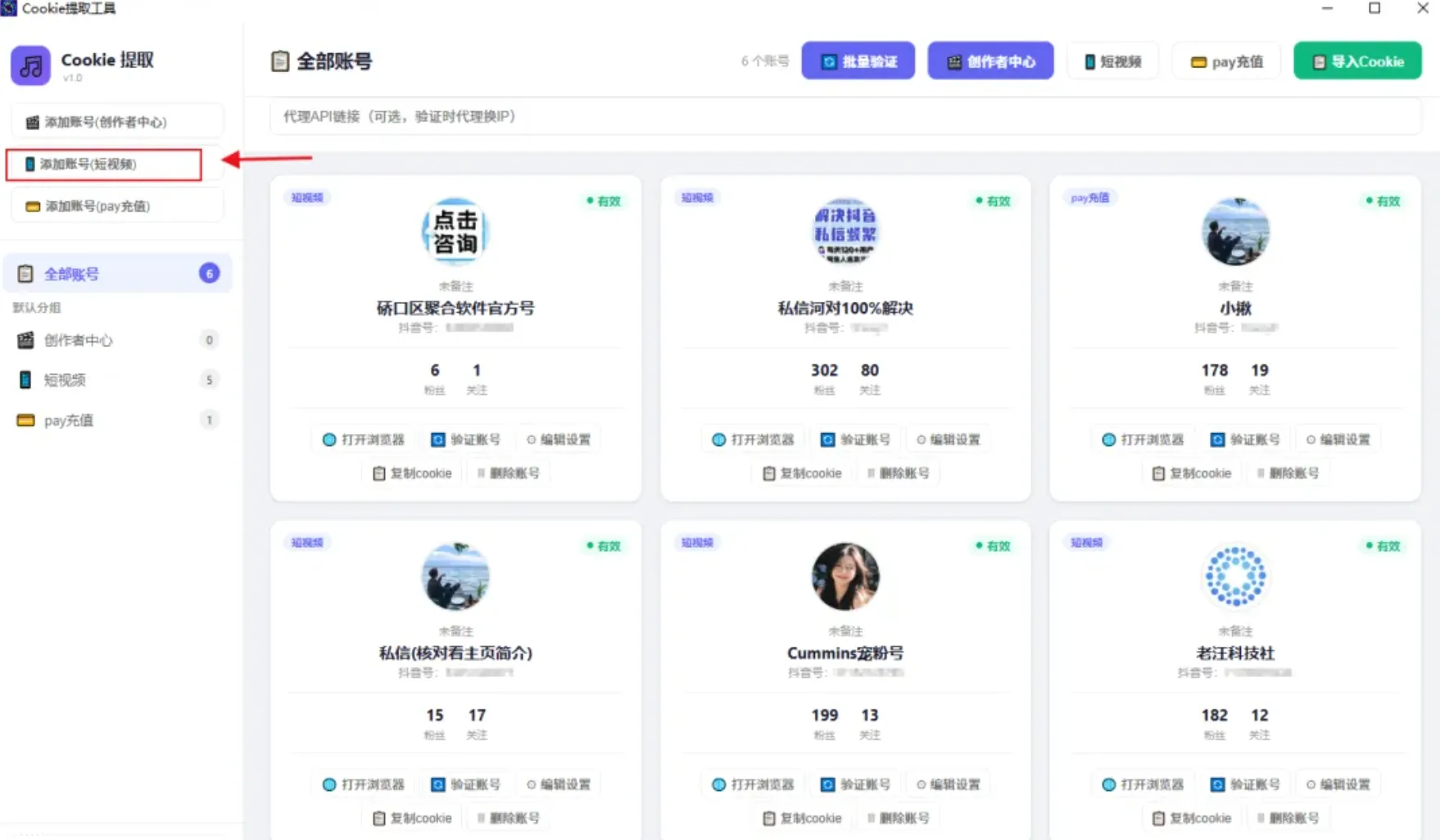Open the 短视频 group in sidebar

pos(118,380)
